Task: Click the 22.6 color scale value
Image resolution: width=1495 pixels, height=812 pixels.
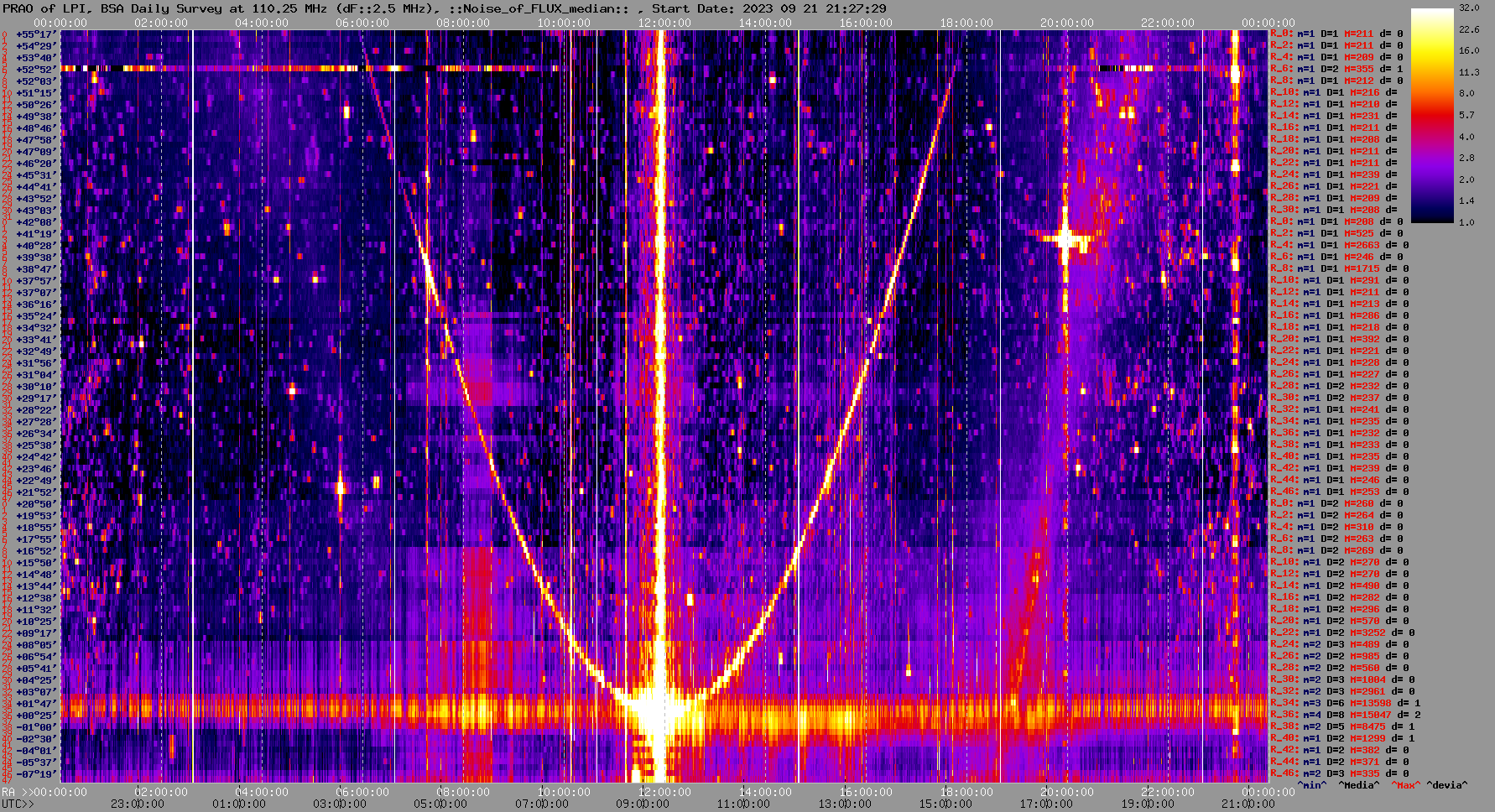Action: (x=1469, y=29)
